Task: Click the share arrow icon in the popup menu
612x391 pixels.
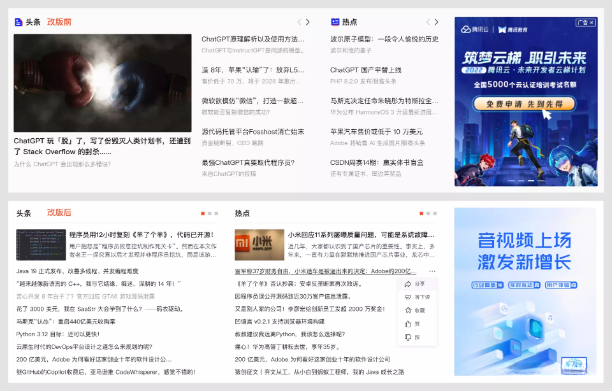Action: [408, 284]
